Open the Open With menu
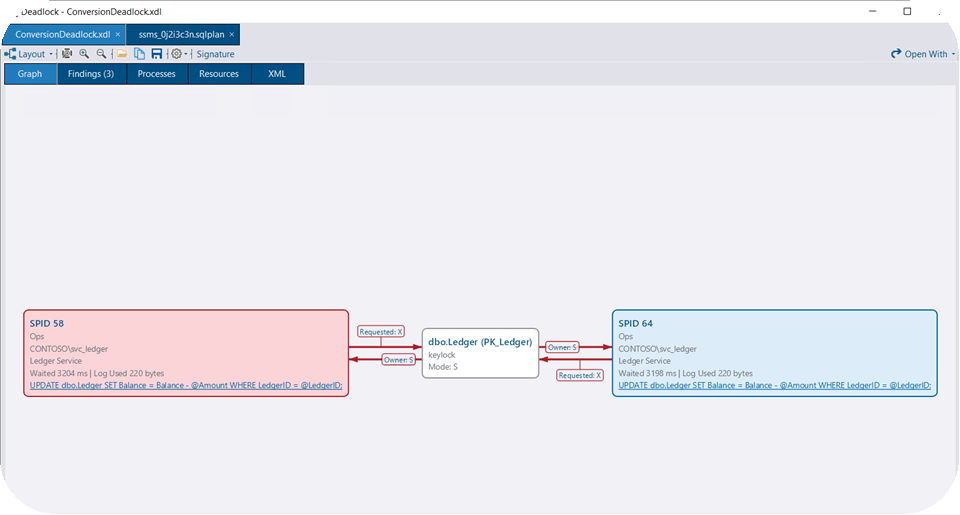This screenshot has width=960, height=515. (x=923, y=54)
